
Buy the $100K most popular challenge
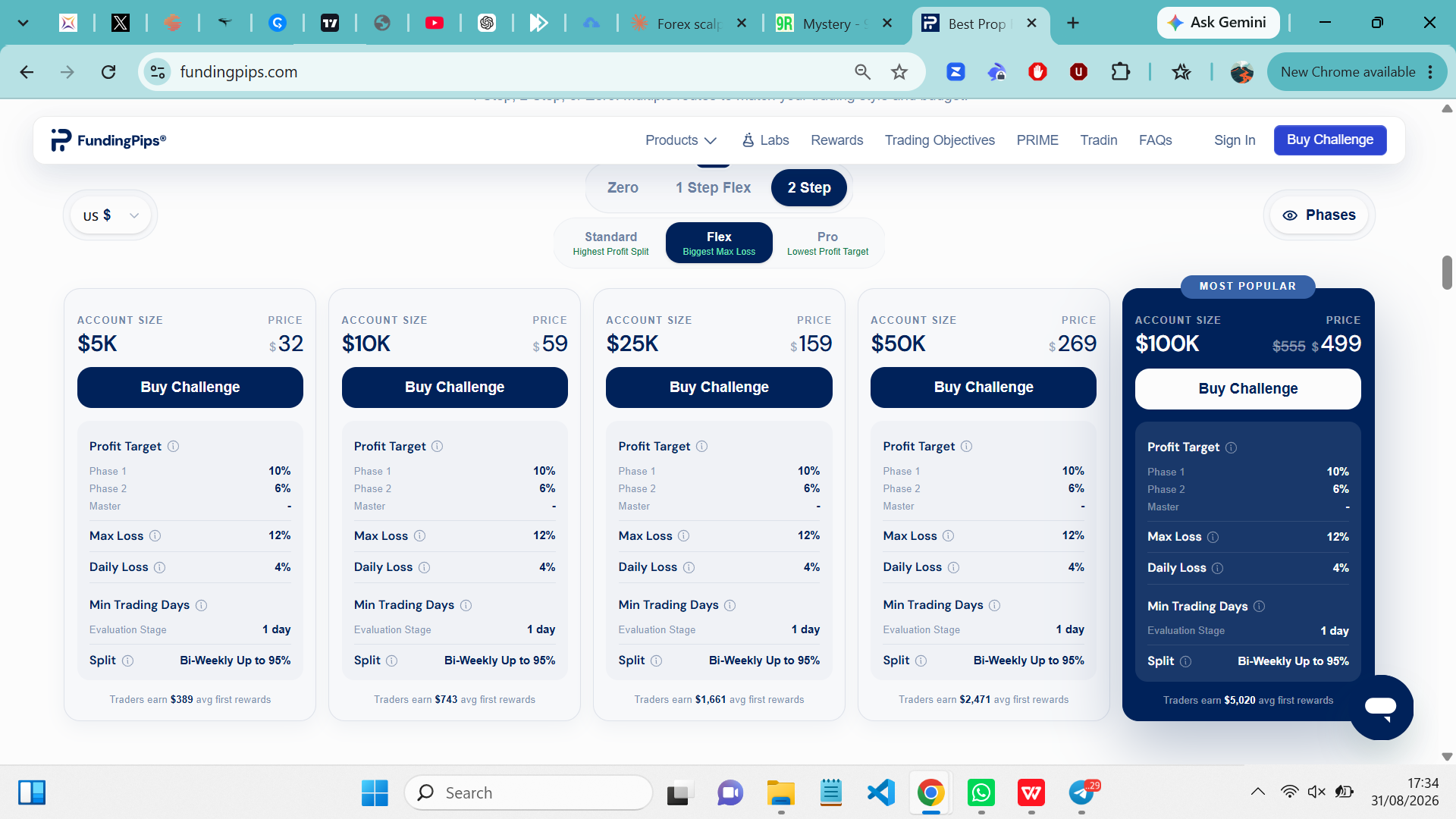pyautogui.click(x=1247, y=389)
